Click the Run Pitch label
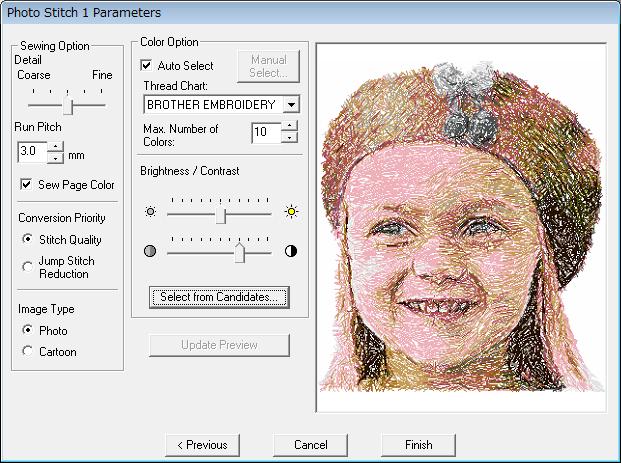 tap(38, 127)
